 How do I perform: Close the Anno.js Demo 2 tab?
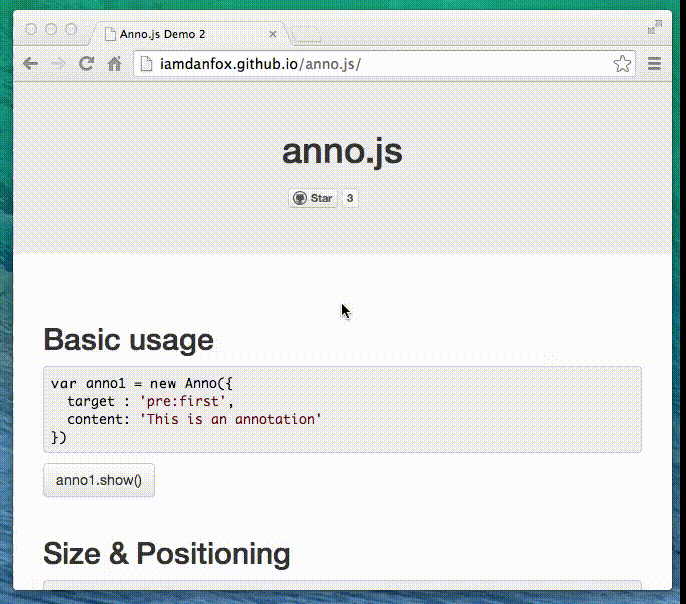pos(273,34)
